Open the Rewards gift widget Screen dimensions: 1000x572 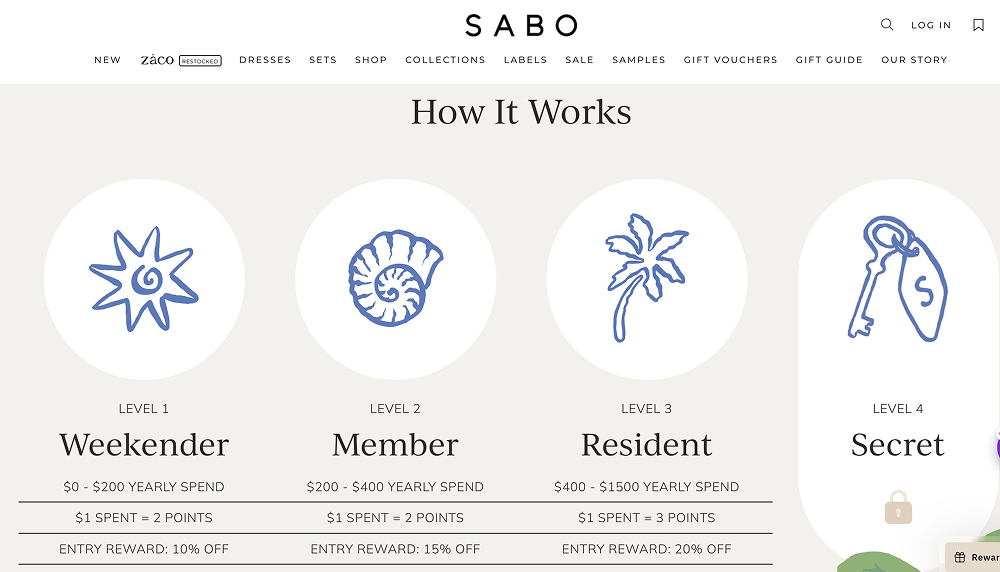tap(974, 557)
